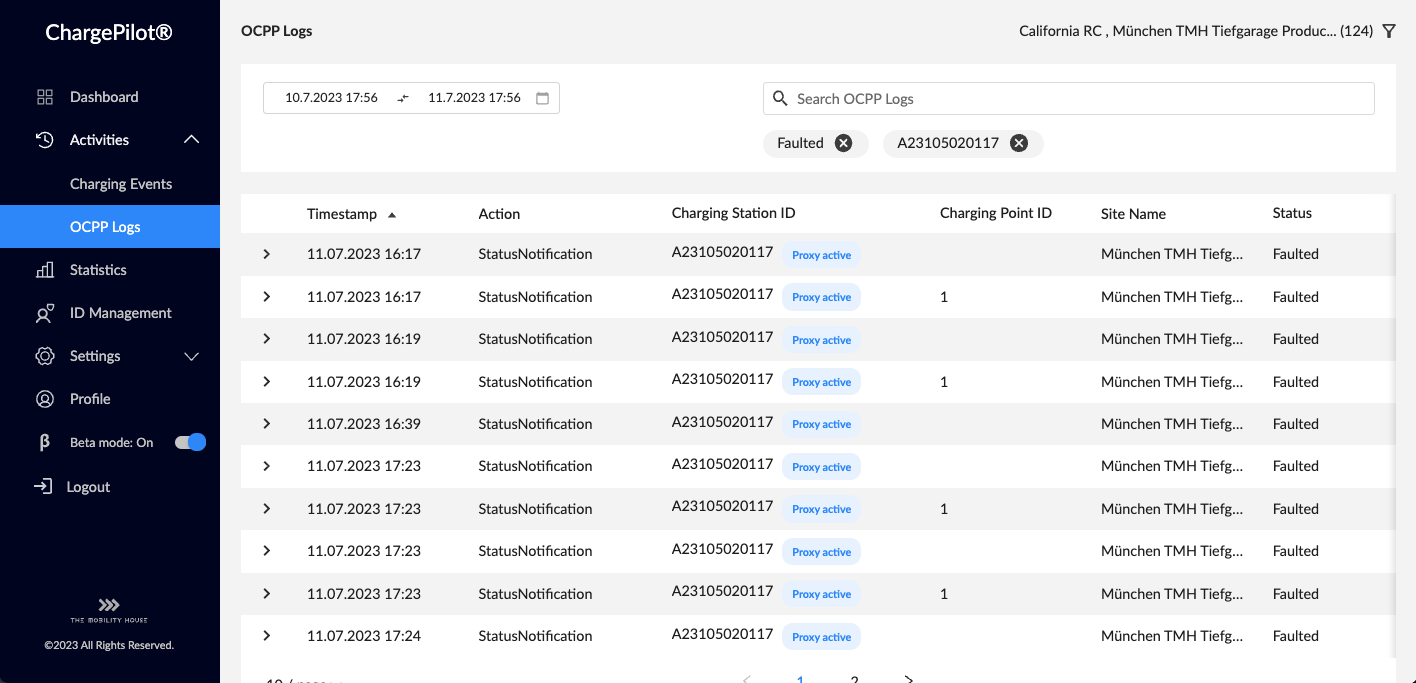Image resolution: width=1416 pixels, height=683 pixels.
Task: Click the Action column header
Action: 499,214
